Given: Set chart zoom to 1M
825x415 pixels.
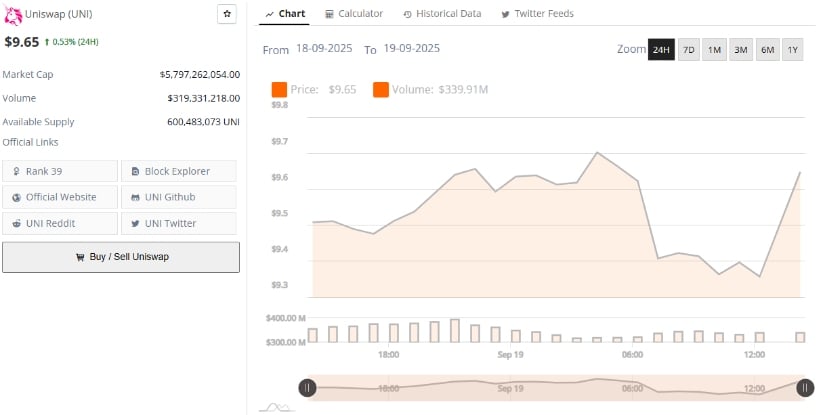Looking at the screenshot, I should click(x=714, y=49).
